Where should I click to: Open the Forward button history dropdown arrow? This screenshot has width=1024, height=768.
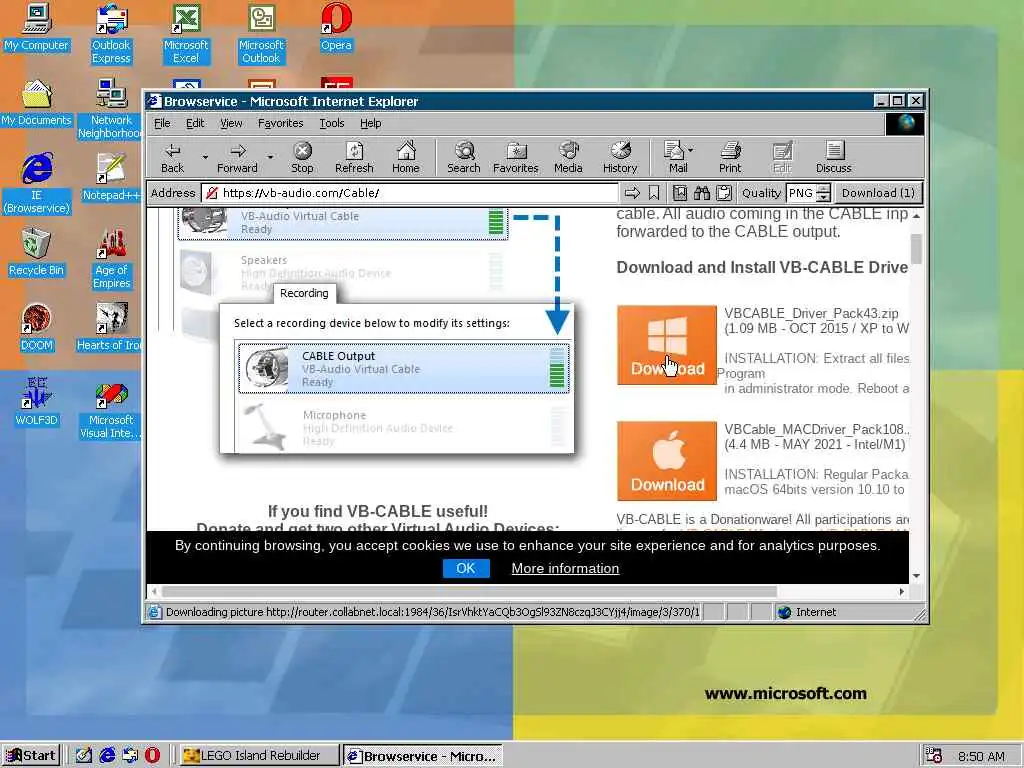(x=270, y=157)
